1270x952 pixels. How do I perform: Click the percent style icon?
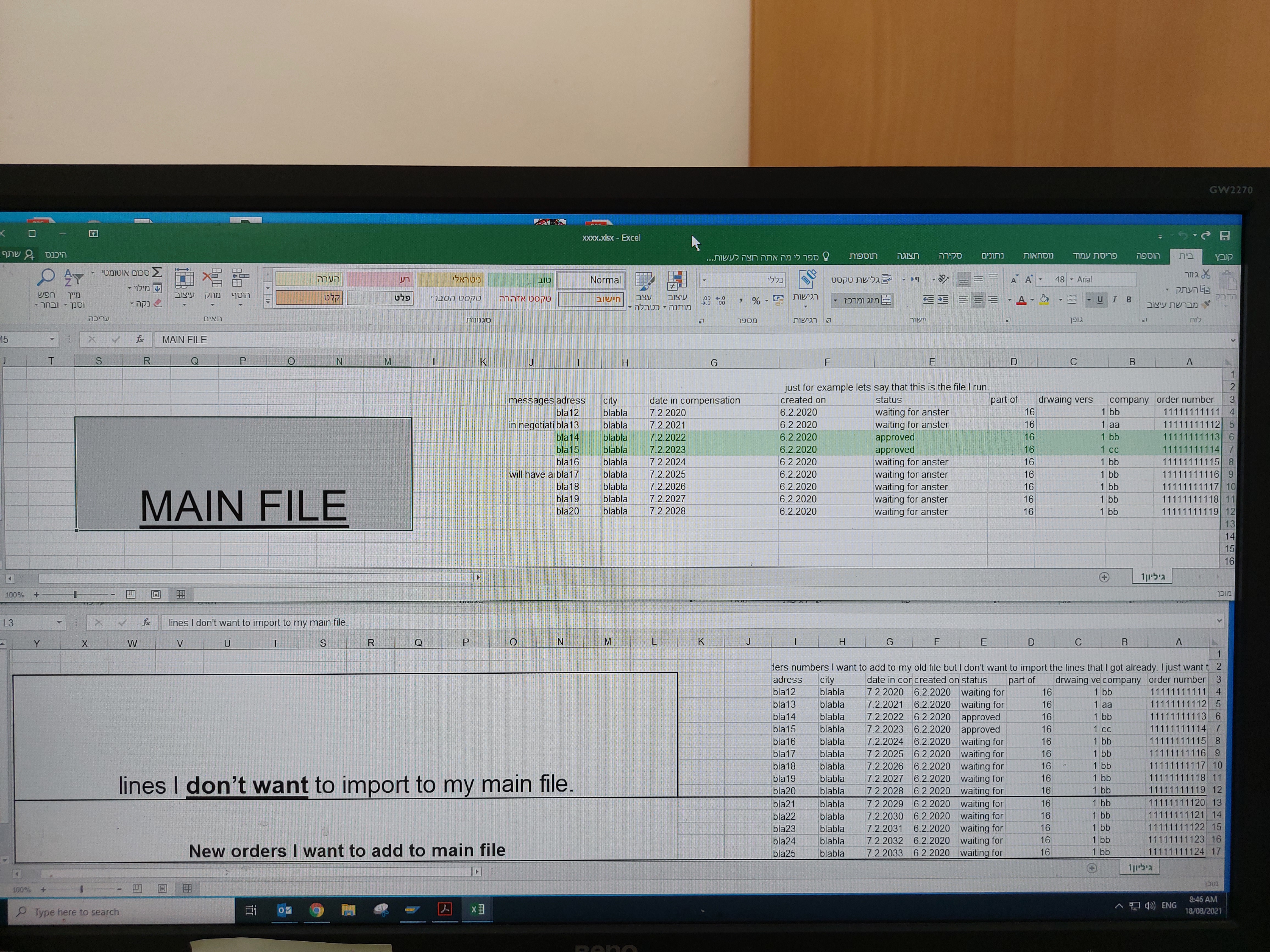coord(756,301)
